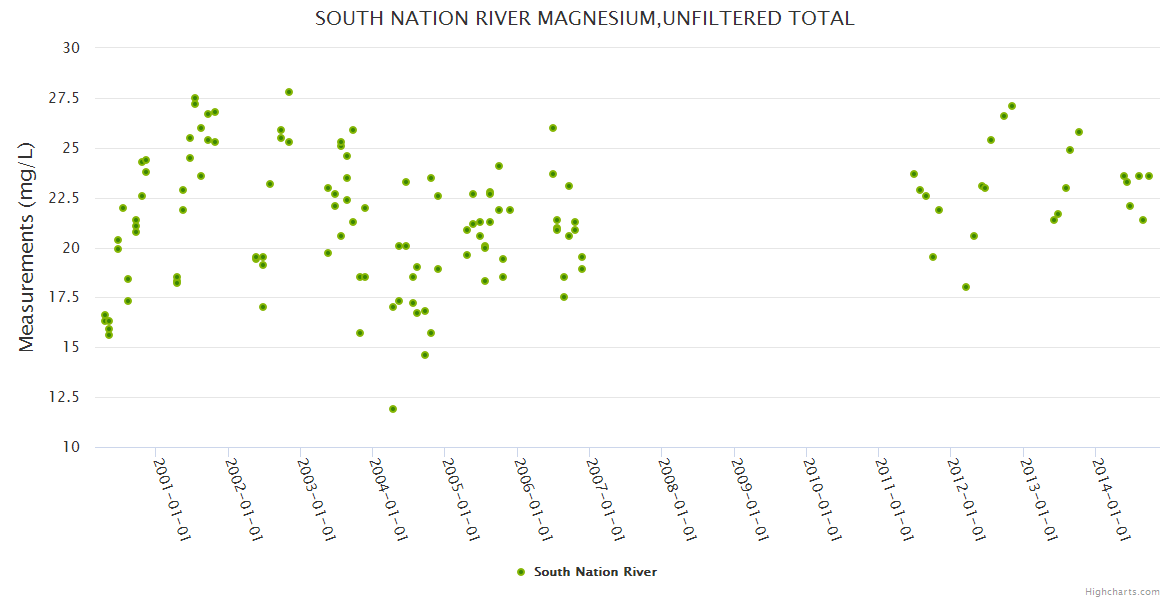
Task: Click the chart title about magnesium
Action: [x=584, y=18]
